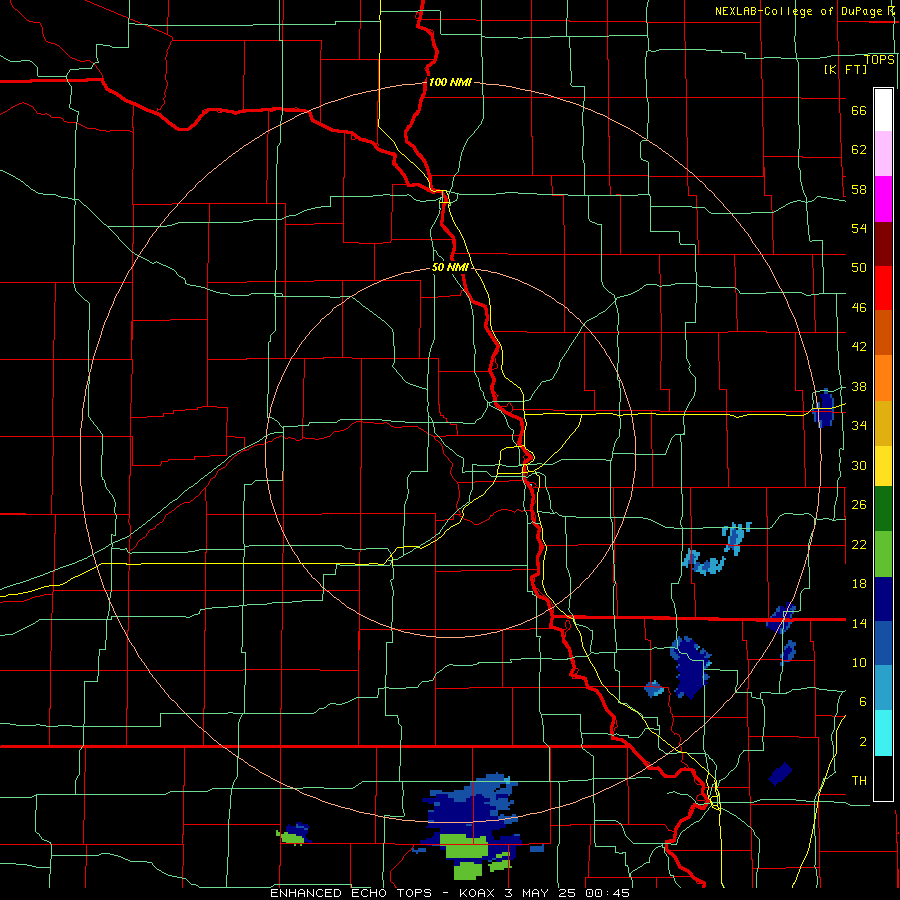Click the '46' legend value
This screenshot has height=900, width=900.
click(x=859, y=308)
